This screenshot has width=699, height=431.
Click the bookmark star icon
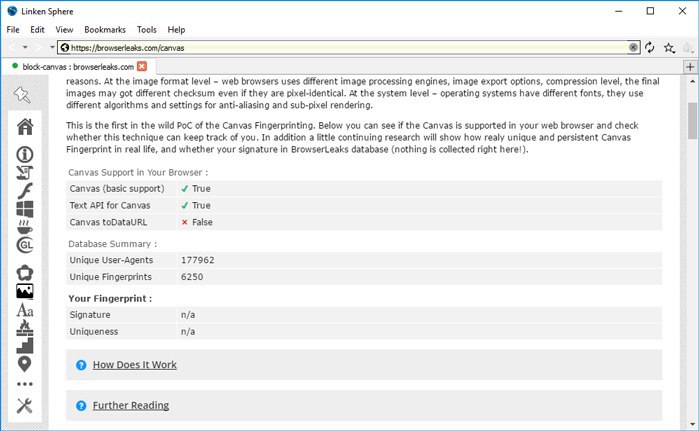pos(669,48)
